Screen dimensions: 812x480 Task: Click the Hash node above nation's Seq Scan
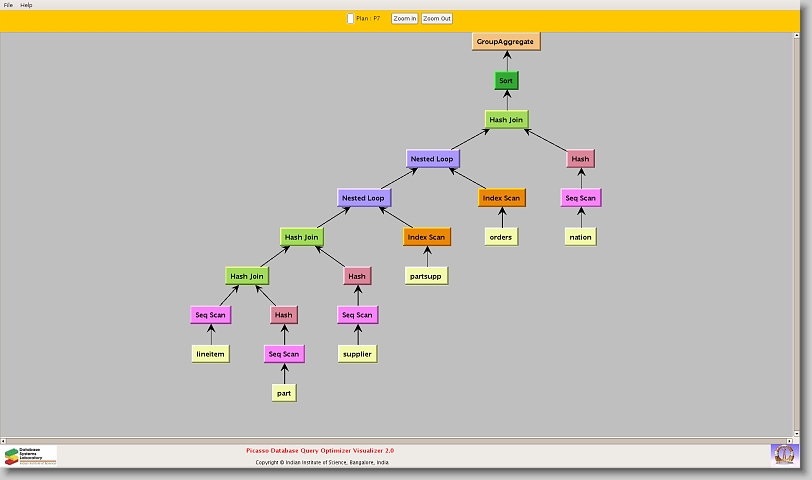[580, 159]
